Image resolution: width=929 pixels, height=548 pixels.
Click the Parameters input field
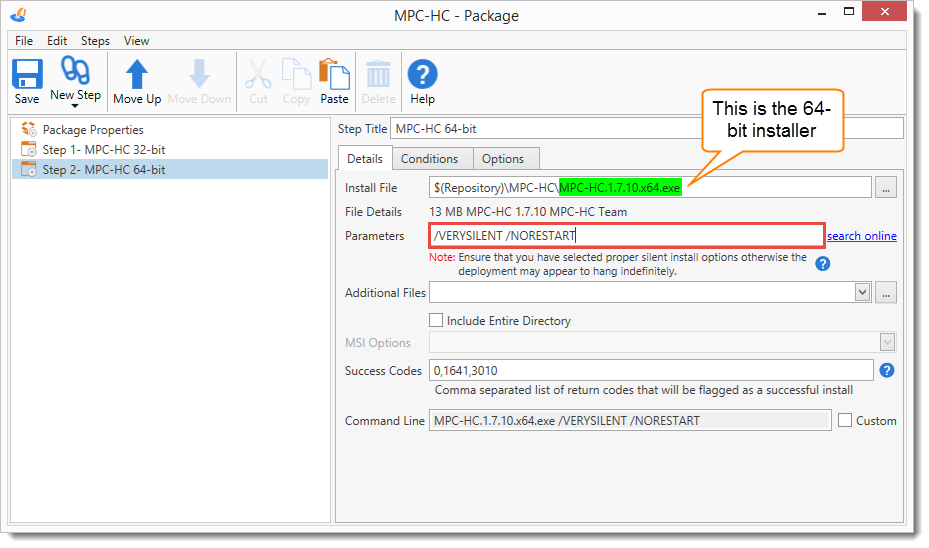pos(627,236)
